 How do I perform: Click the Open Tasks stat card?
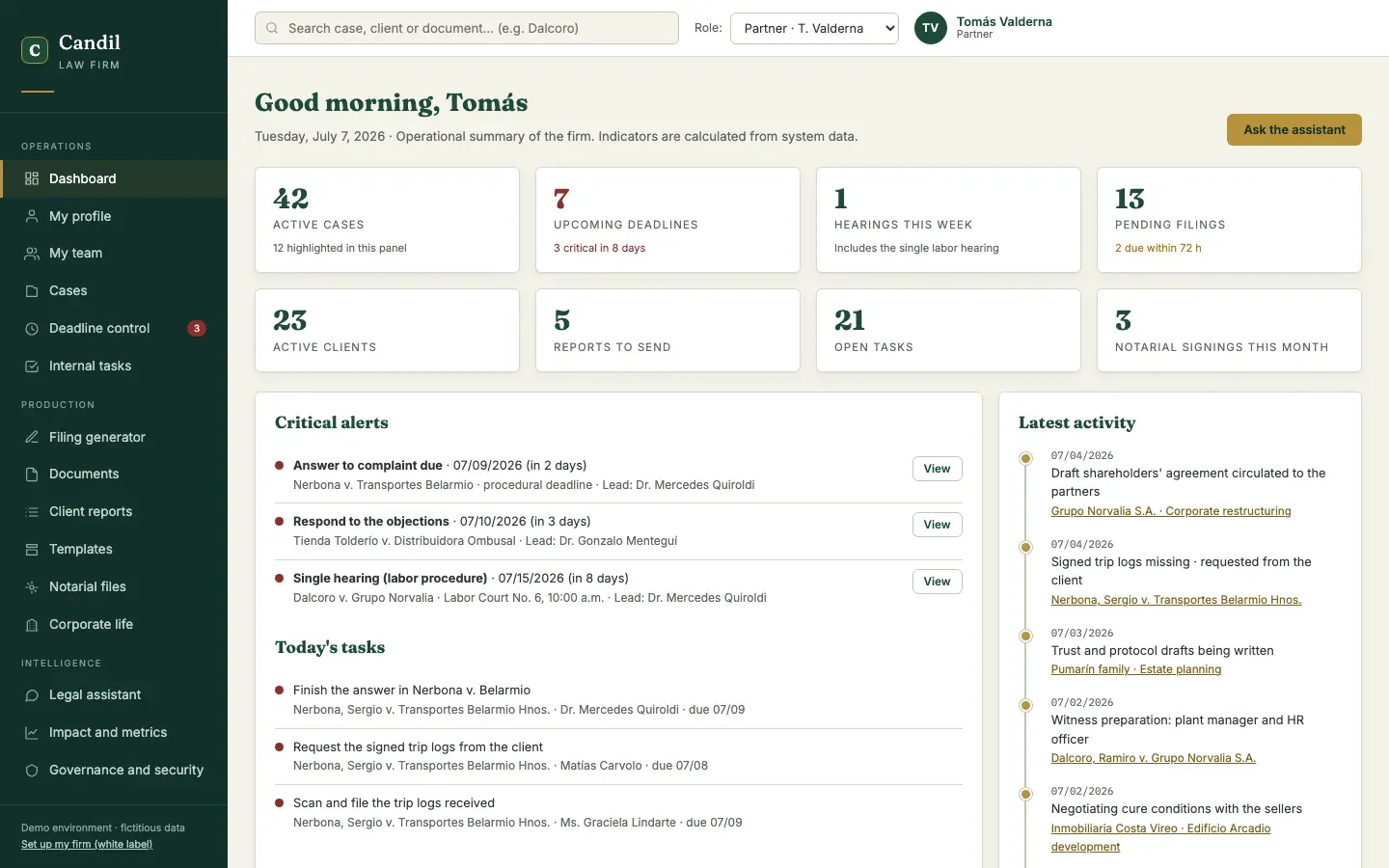click(948, 330)
